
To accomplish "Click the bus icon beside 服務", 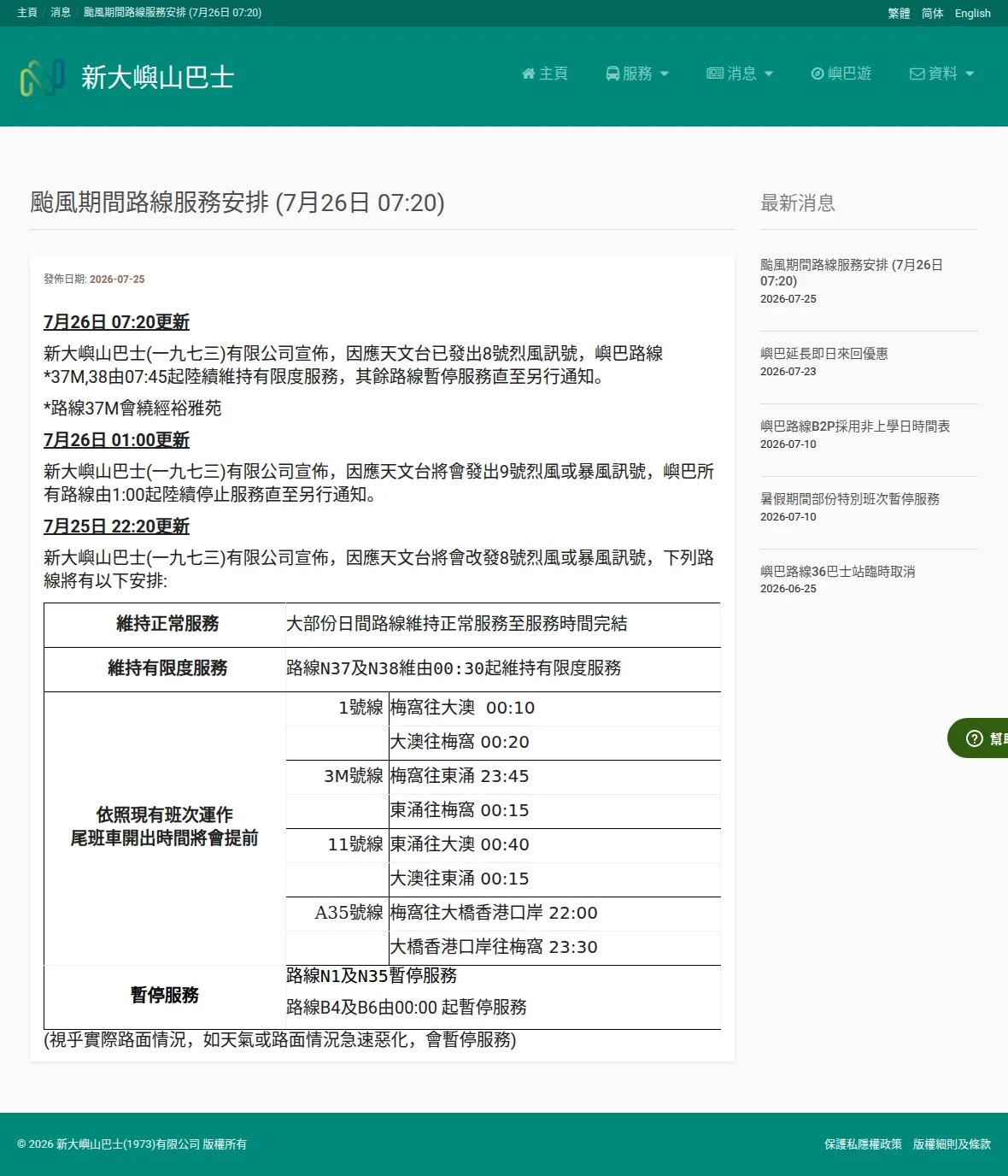I will (x=612, y=73).
